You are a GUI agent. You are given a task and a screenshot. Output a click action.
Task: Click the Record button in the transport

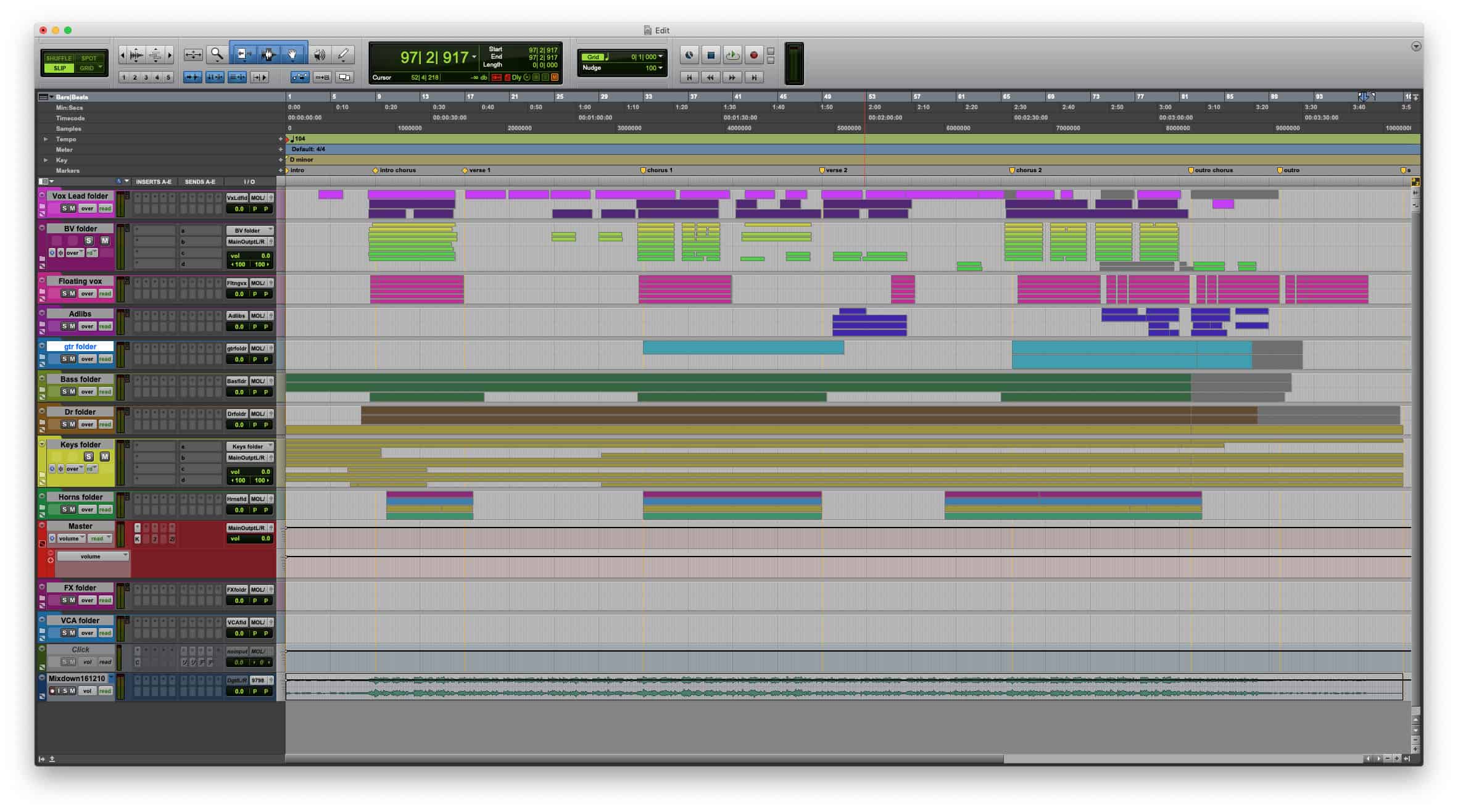tap(753, 55)
